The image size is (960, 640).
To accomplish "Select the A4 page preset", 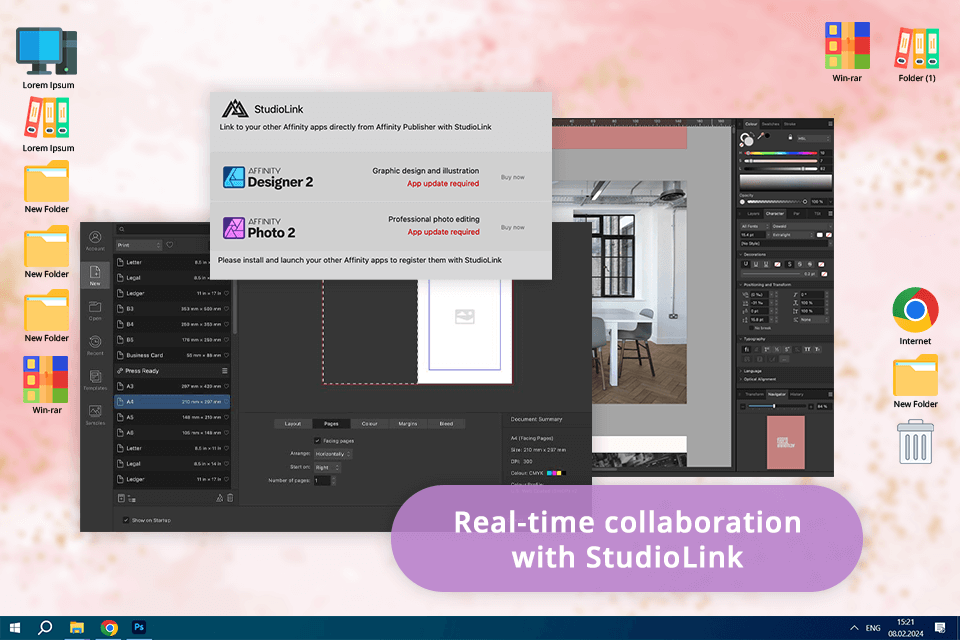I will [x=173, y=402].
